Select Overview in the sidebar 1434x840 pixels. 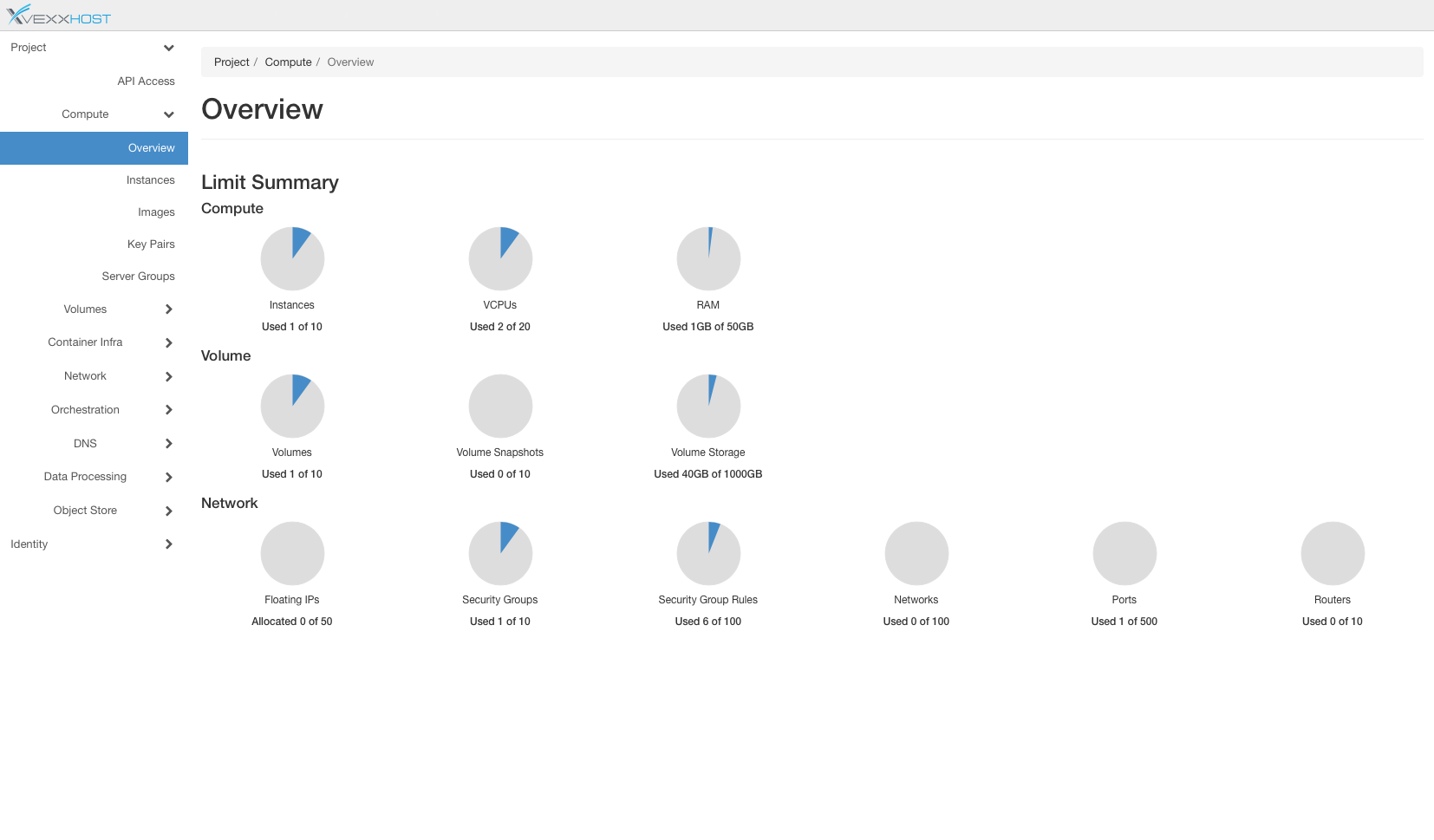(x=94, y=148)
